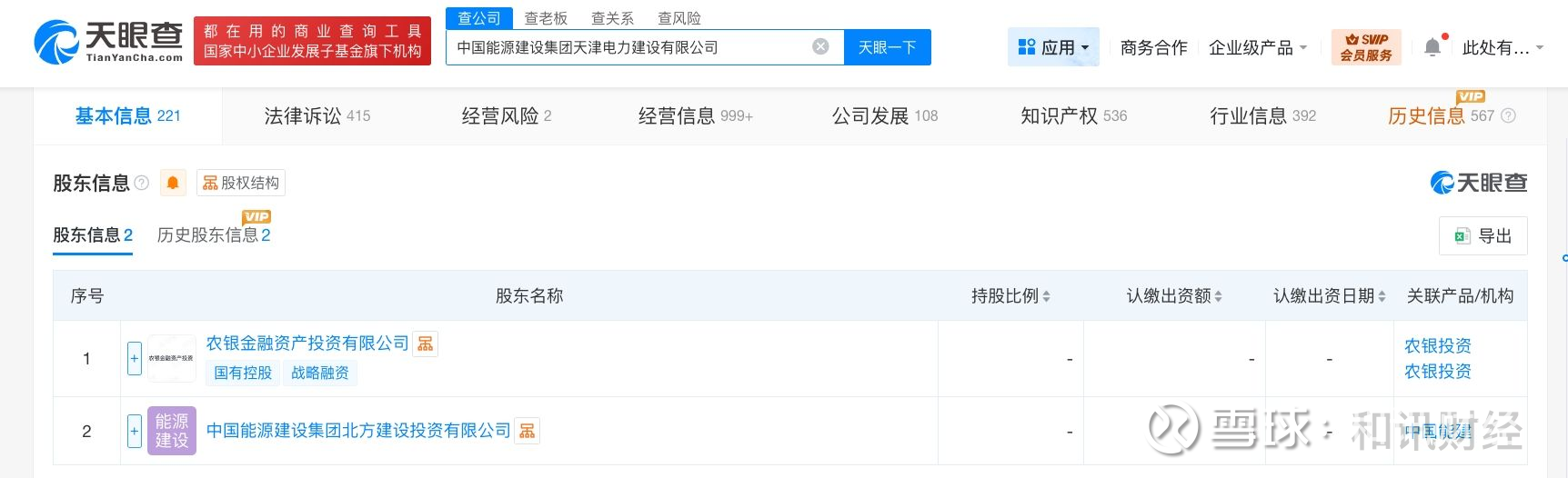Click the TianYanCha logo in the header

(108, 42)
